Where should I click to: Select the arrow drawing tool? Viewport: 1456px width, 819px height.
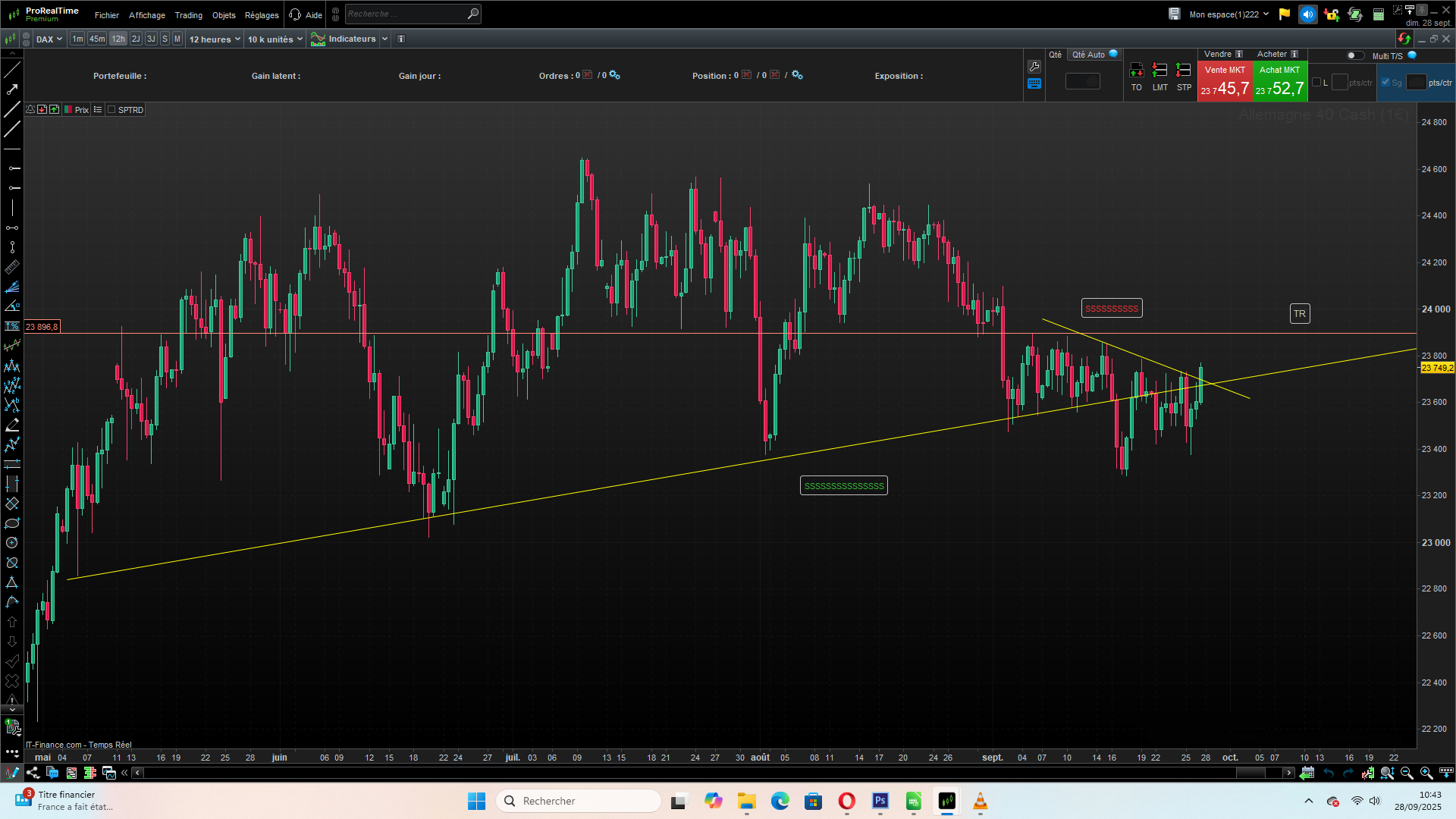click(x=12, y=89)
